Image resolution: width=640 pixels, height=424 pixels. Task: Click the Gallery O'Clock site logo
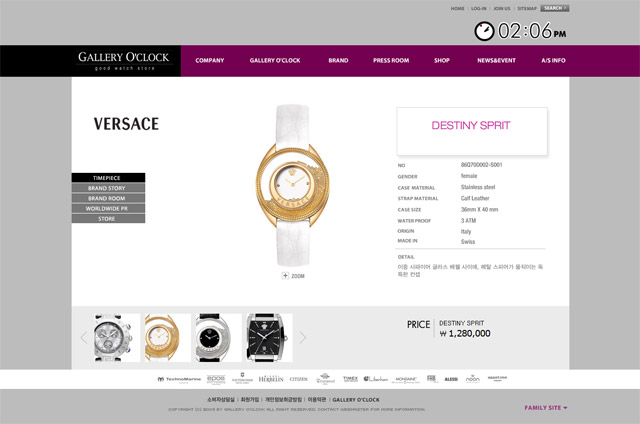[x=124, y=61]
